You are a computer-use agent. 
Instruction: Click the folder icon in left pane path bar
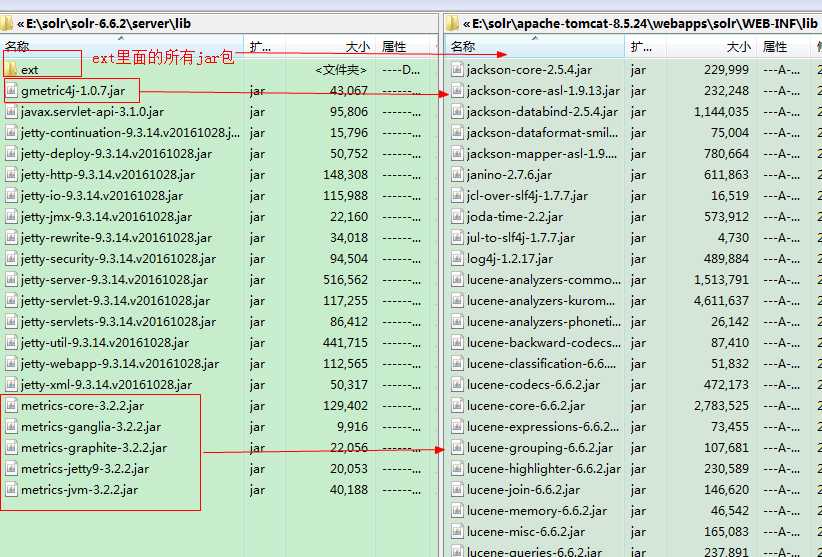coord(6,23)
